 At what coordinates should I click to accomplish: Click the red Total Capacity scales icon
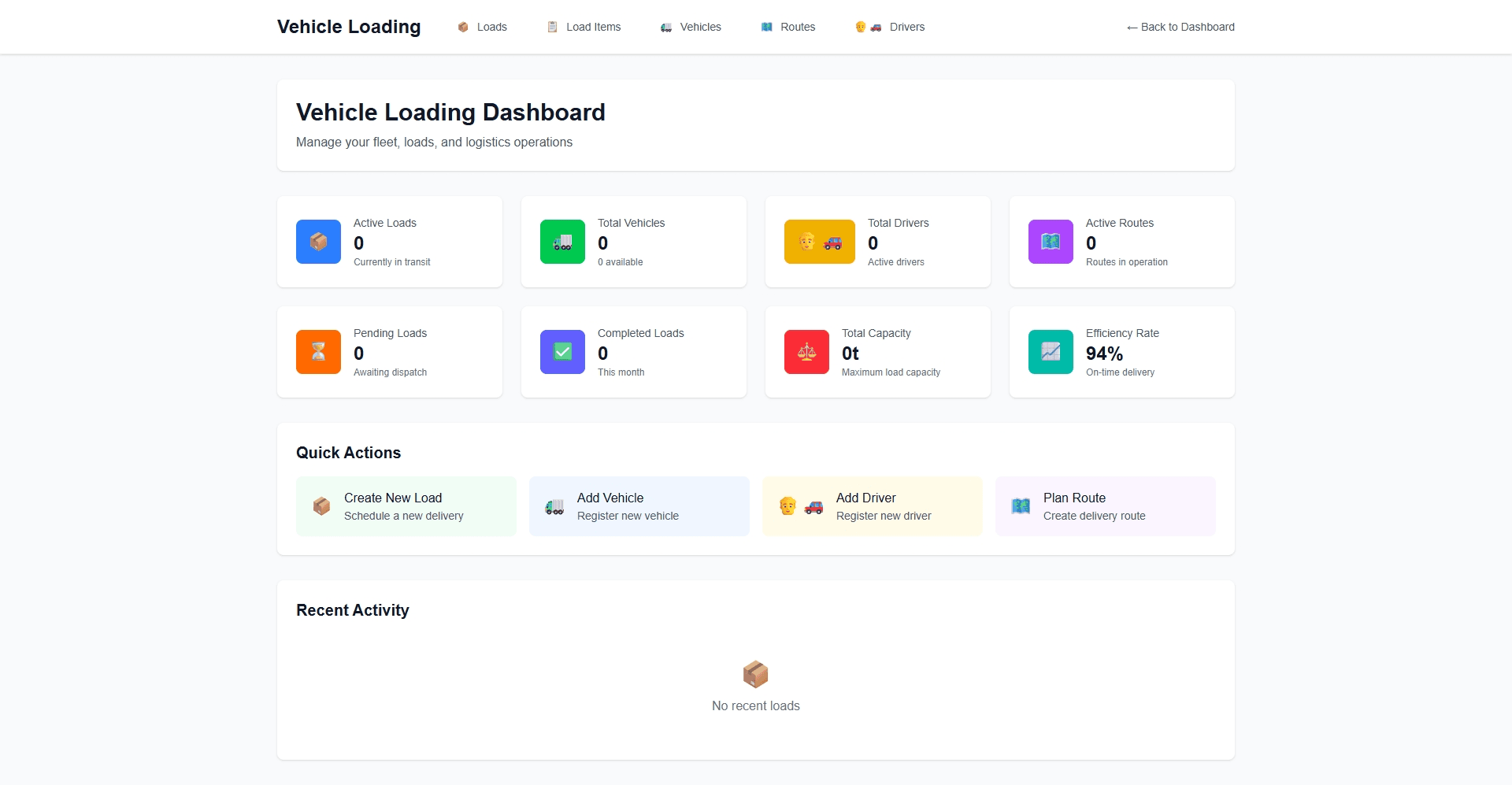[x=806, y=352]
